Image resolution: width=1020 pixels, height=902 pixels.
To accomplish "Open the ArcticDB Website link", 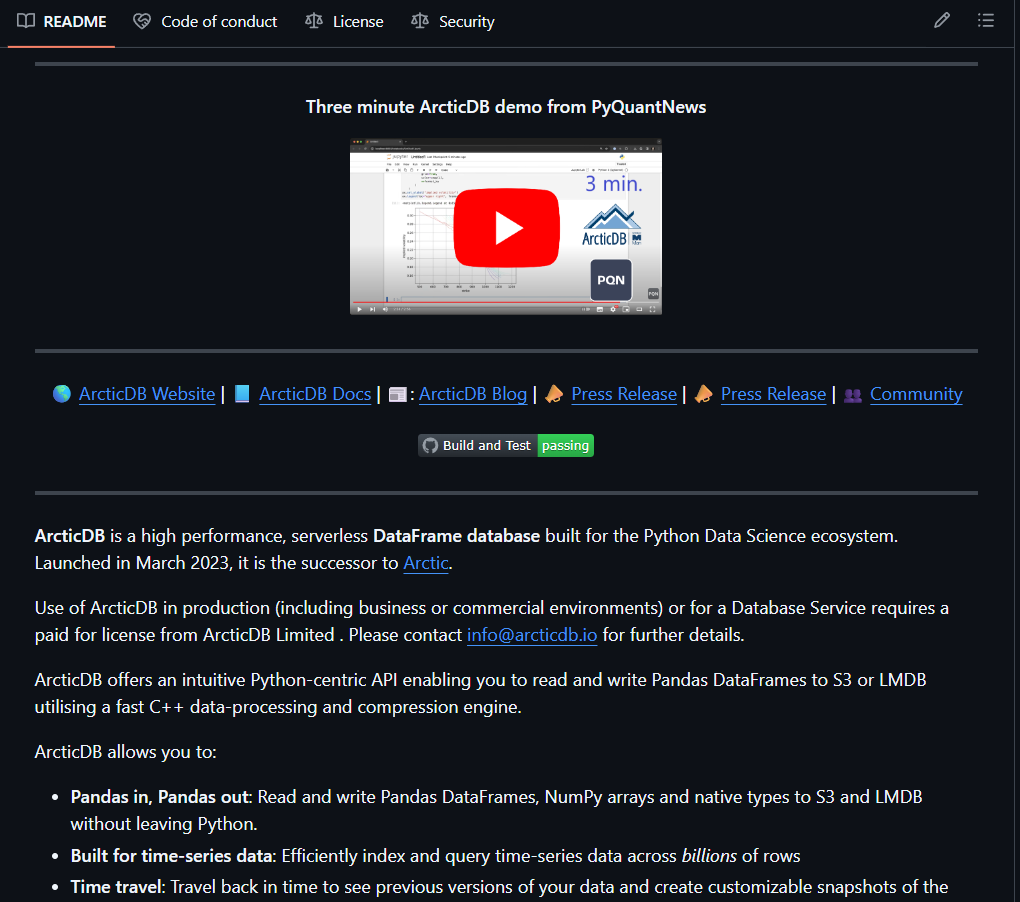I will pos(147,394).
